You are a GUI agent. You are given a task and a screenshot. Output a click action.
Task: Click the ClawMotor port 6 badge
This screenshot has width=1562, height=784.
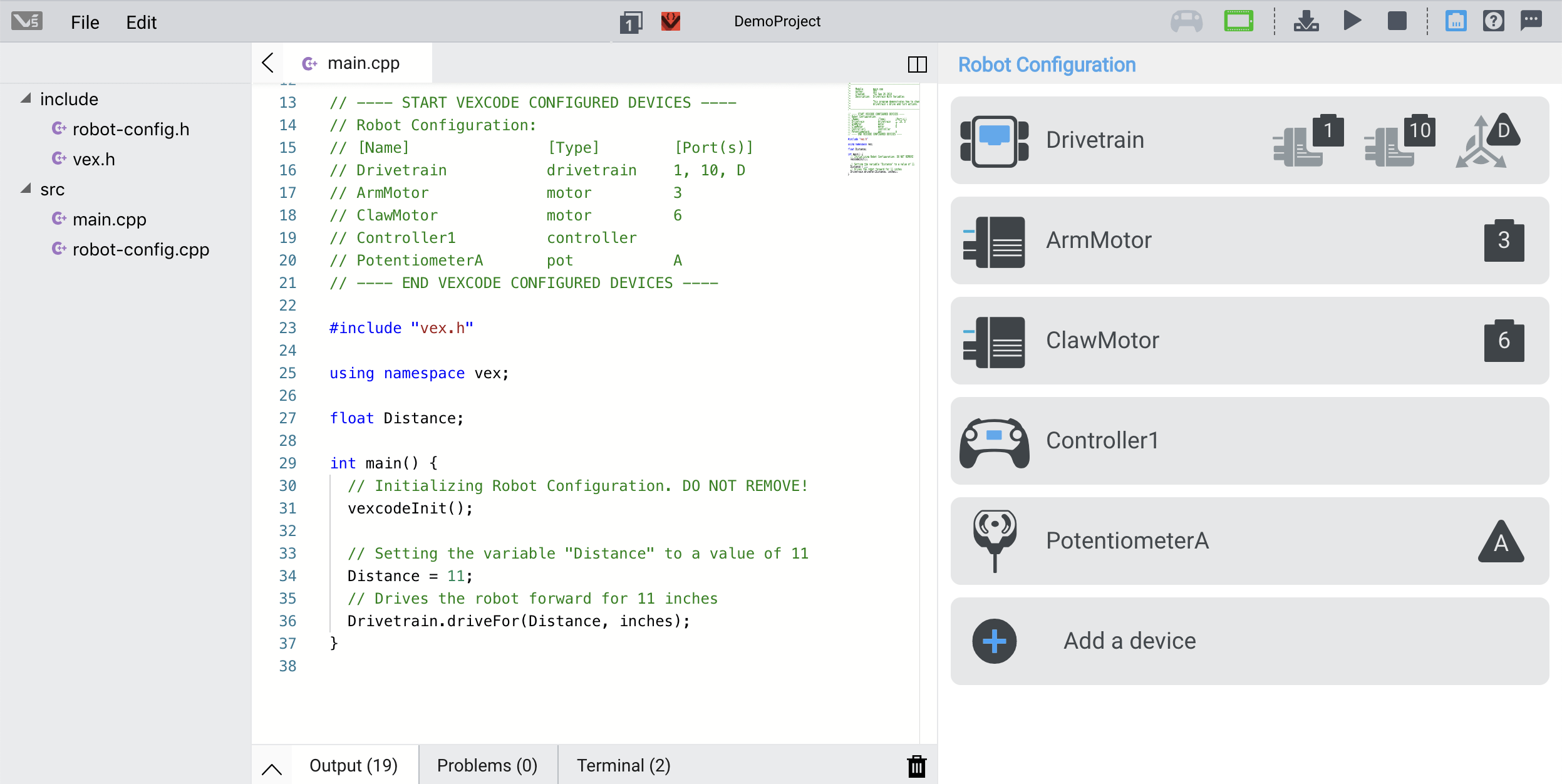[1504, 341]
